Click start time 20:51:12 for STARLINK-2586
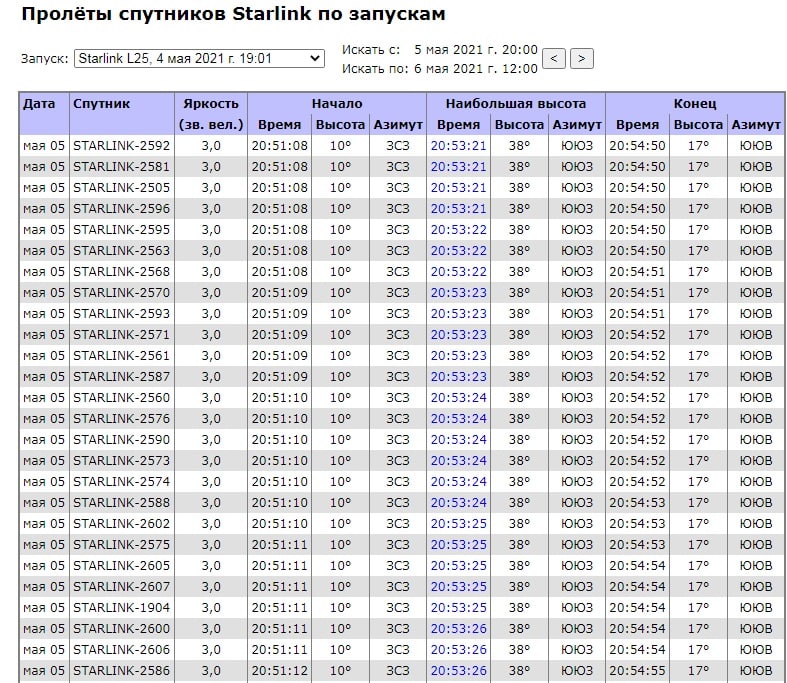 [280, 671]
